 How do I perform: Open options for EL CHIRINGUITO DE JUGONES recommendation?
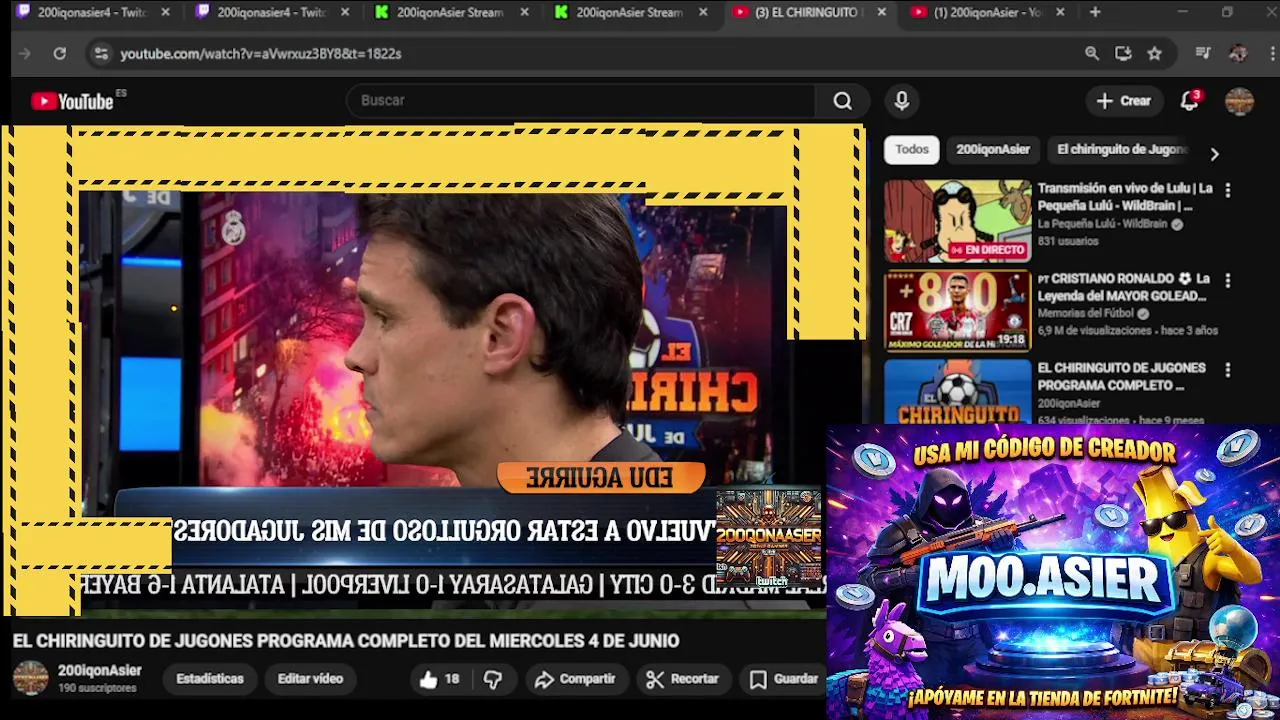click(x=1227, y=370)
